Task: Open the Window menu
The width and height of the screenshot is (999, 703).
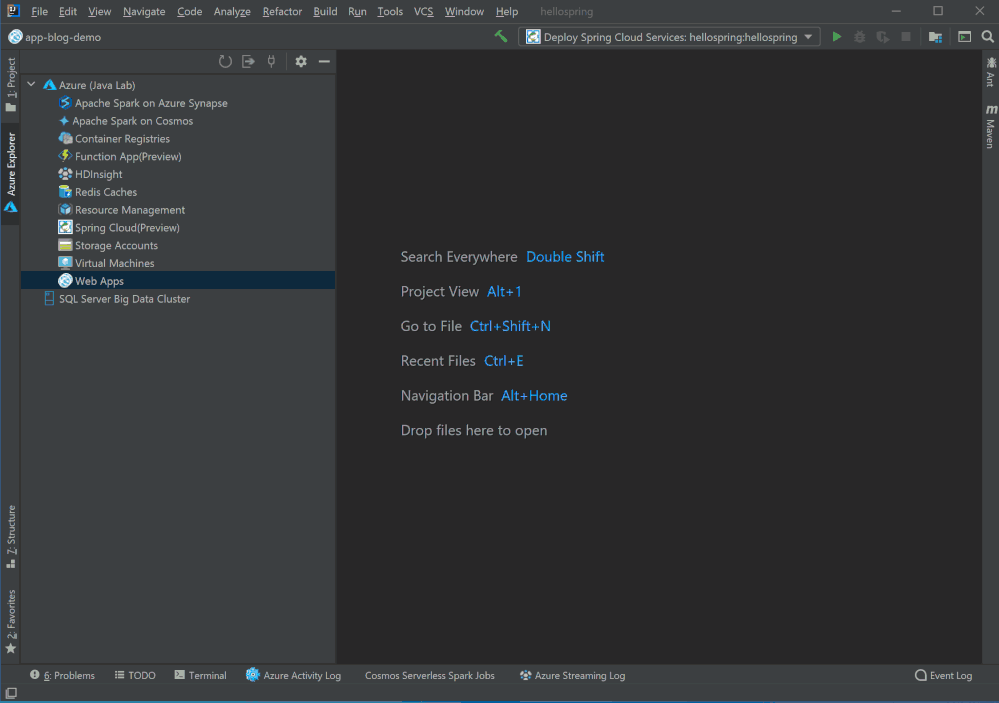Action: click(464, 11)
